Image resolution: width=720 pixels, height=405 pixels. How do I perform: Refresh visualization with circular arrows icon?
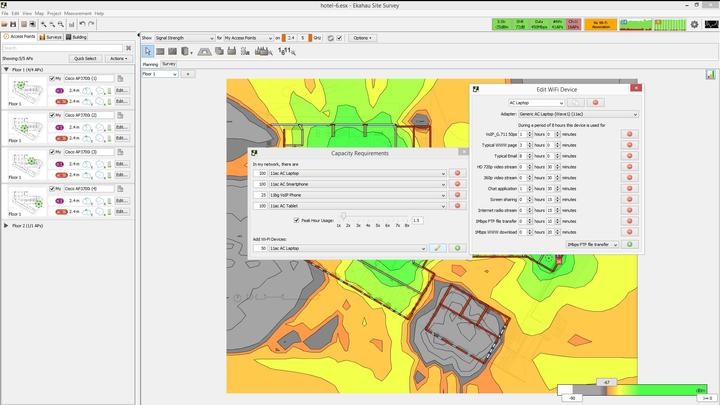coord(331,38)
